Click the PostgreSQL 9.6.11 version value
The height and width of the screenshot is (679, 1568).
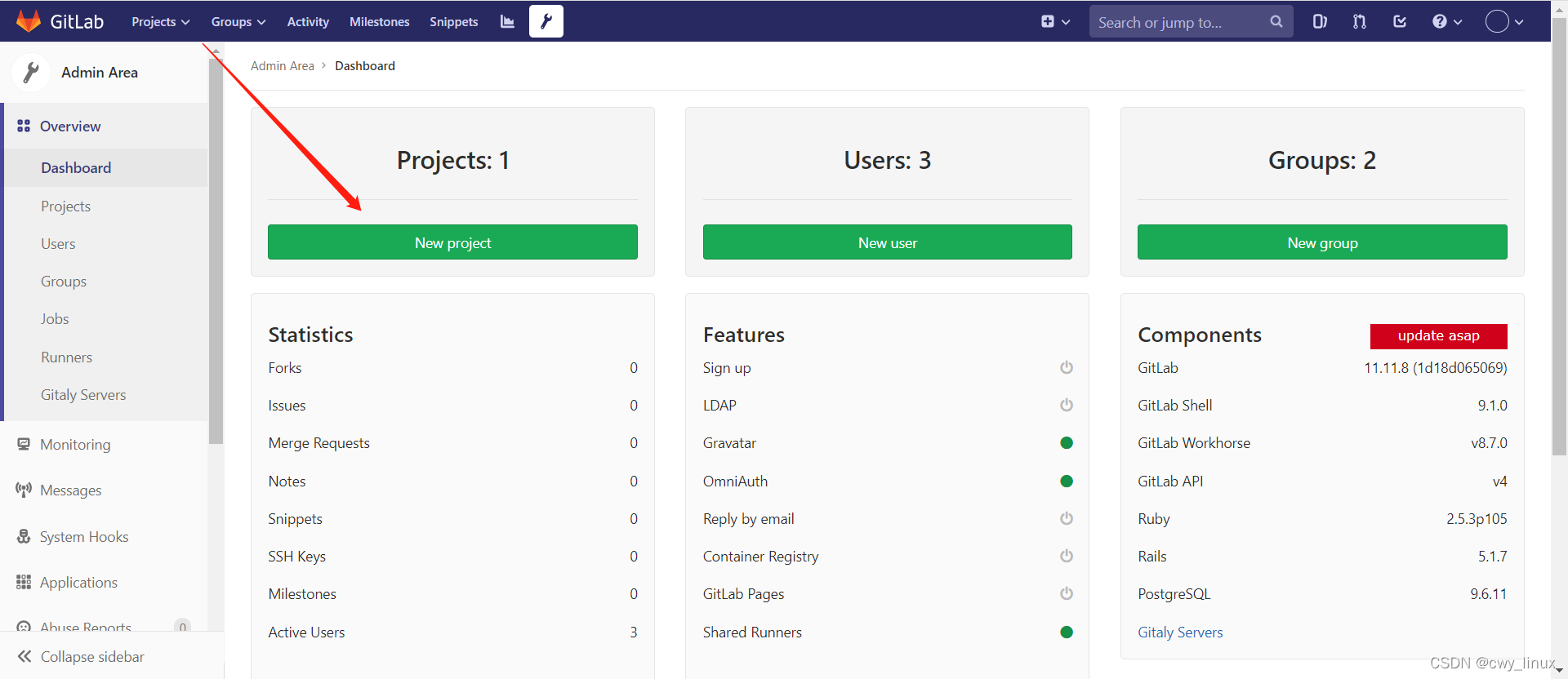coord(1489,594)
